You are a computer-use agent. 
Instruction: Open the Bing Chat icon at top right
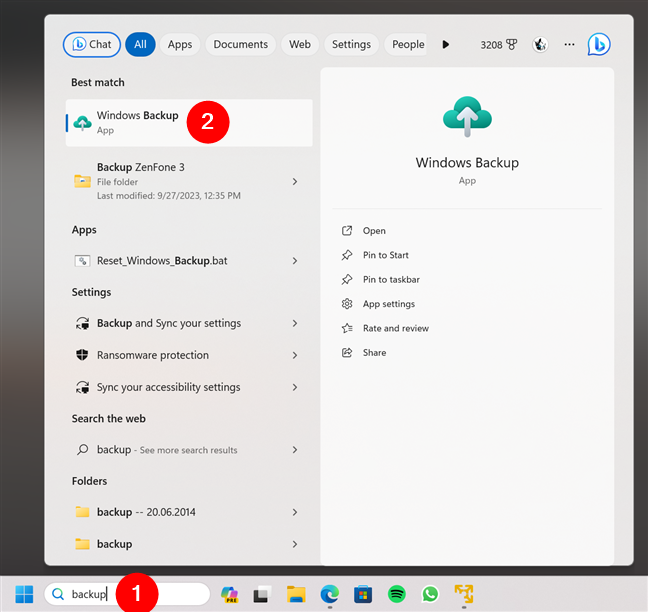coord(599,44)
